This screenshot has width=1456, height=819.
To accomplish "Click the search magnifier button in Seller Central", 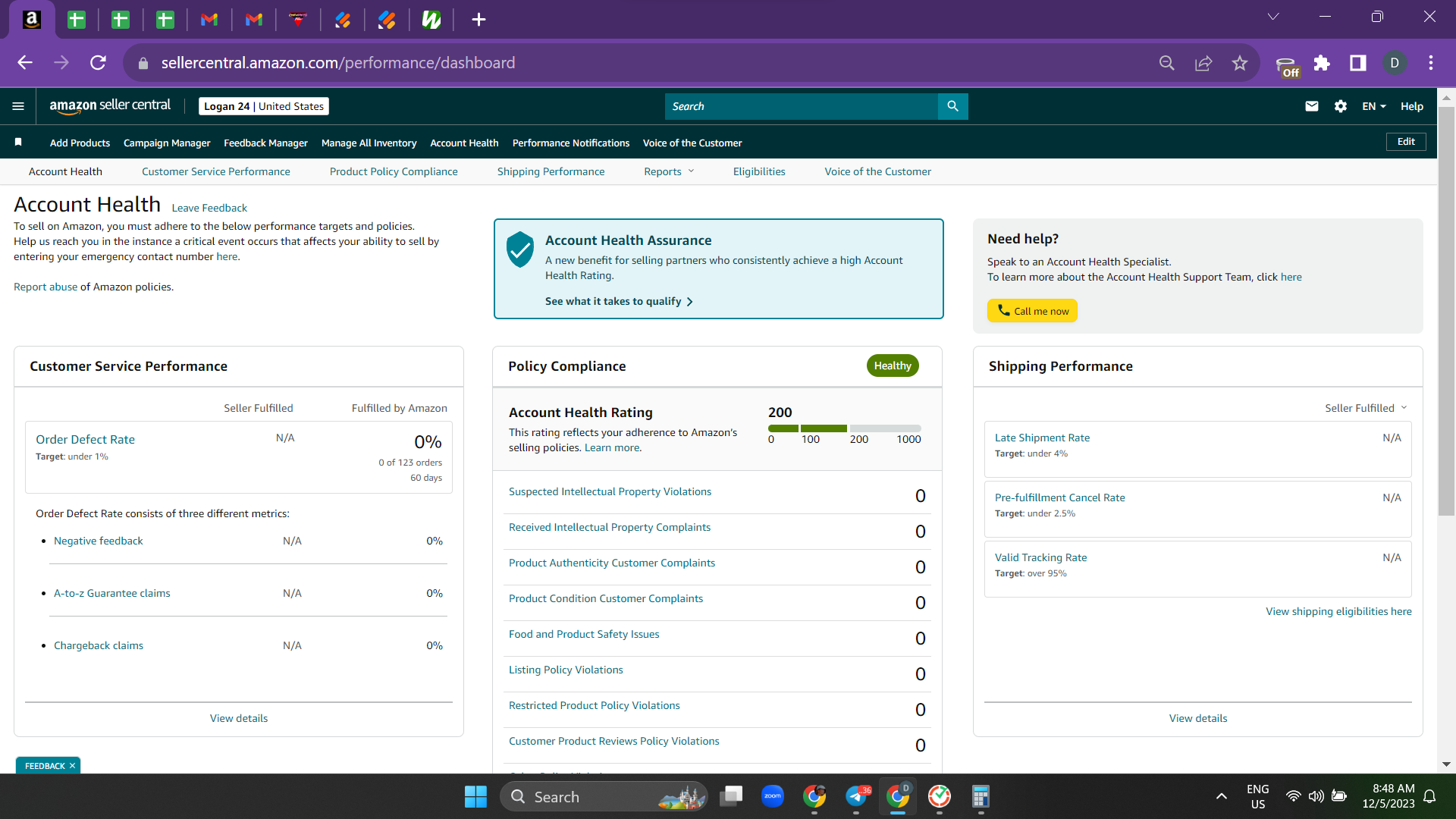I will (952, 106).
